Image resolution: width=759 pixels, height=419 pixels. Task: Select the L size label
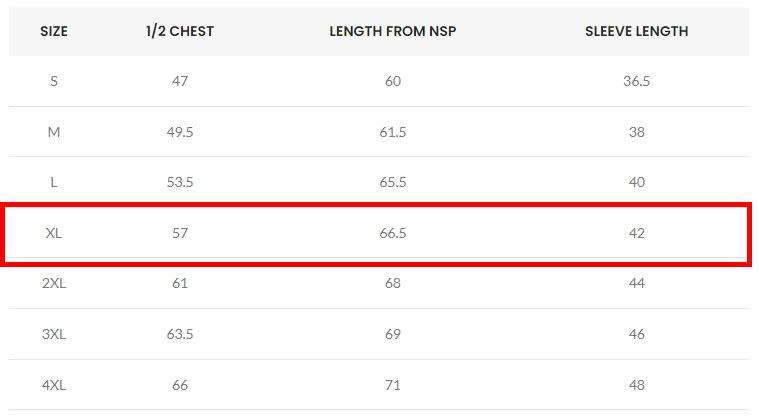[54, 182]
